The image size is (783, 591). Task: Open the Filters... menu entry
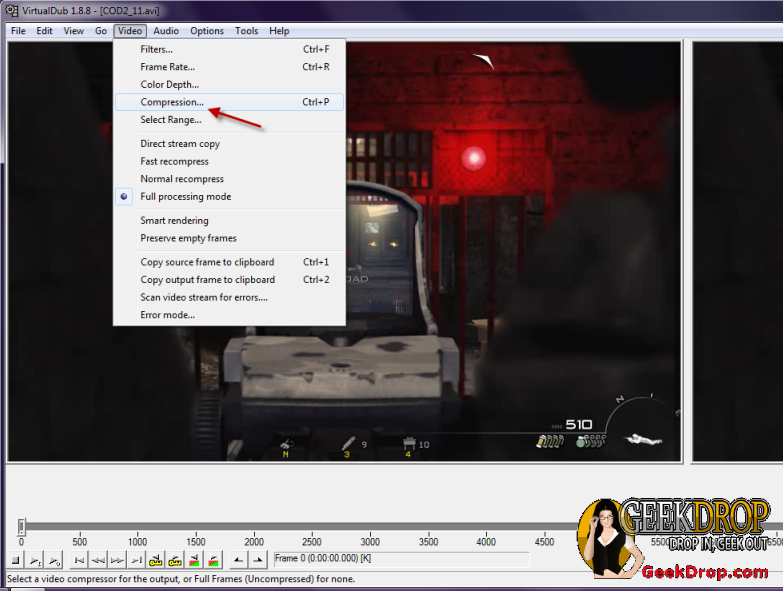pyautogui.click(x=156, y=49)
